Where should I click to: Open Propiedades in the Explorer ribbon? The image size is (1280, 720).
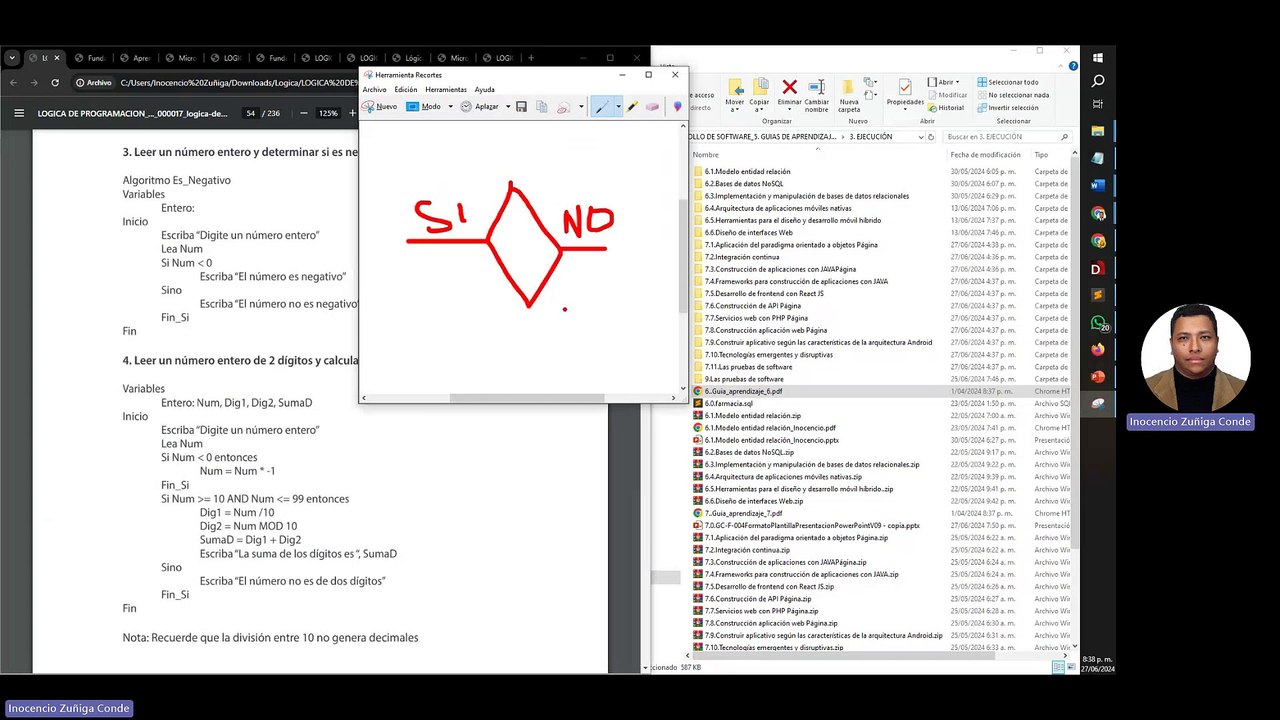click(x=905, y=92)
